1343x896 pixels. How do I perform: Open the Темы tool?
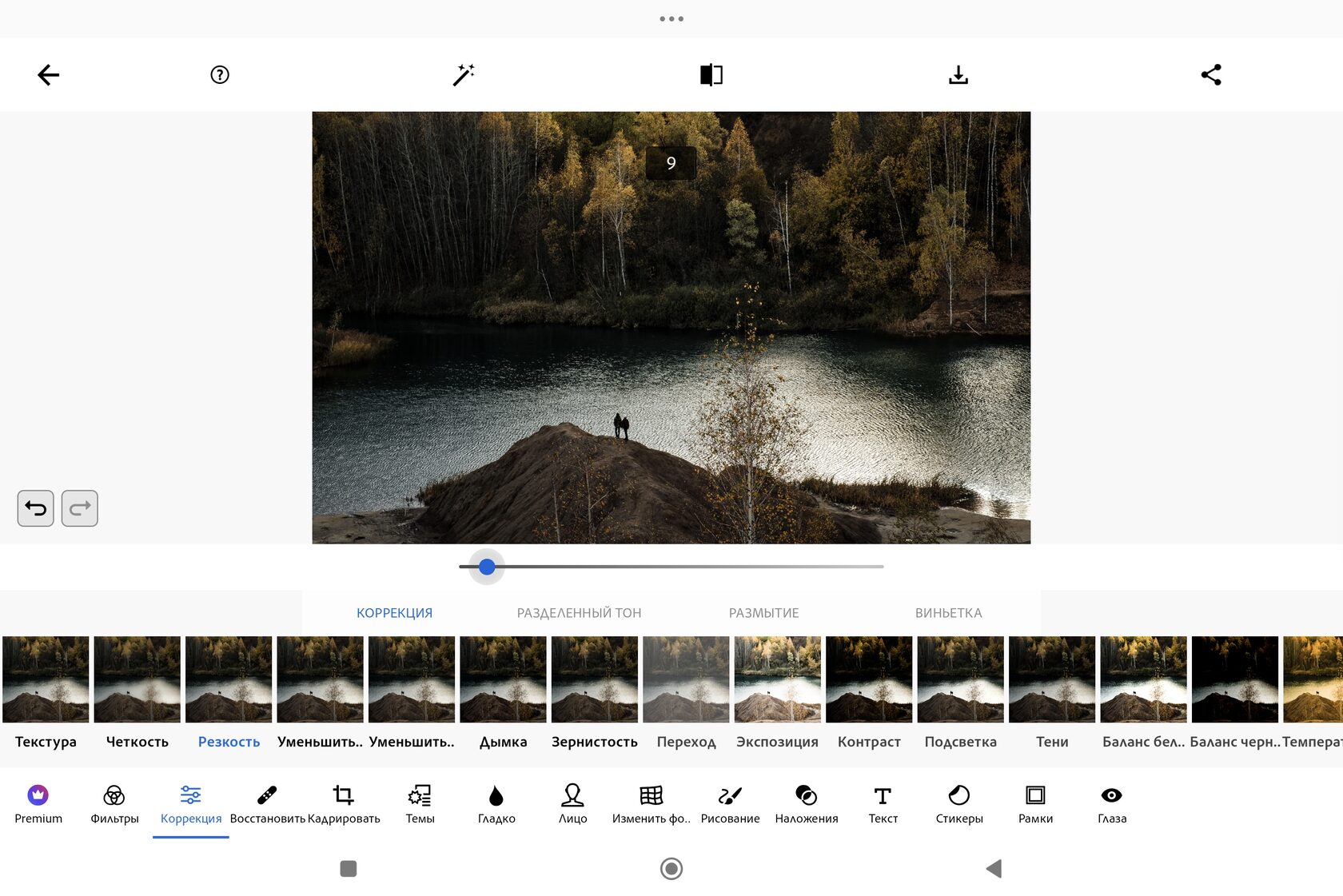(x=420, y=803)
